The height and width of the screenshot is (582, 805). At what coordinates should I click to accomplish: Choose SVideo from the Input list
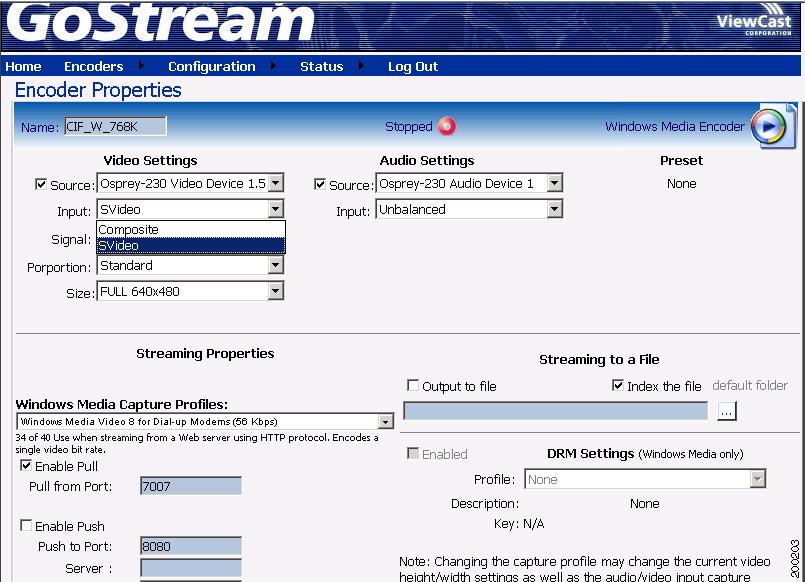[x=191, y=245]
